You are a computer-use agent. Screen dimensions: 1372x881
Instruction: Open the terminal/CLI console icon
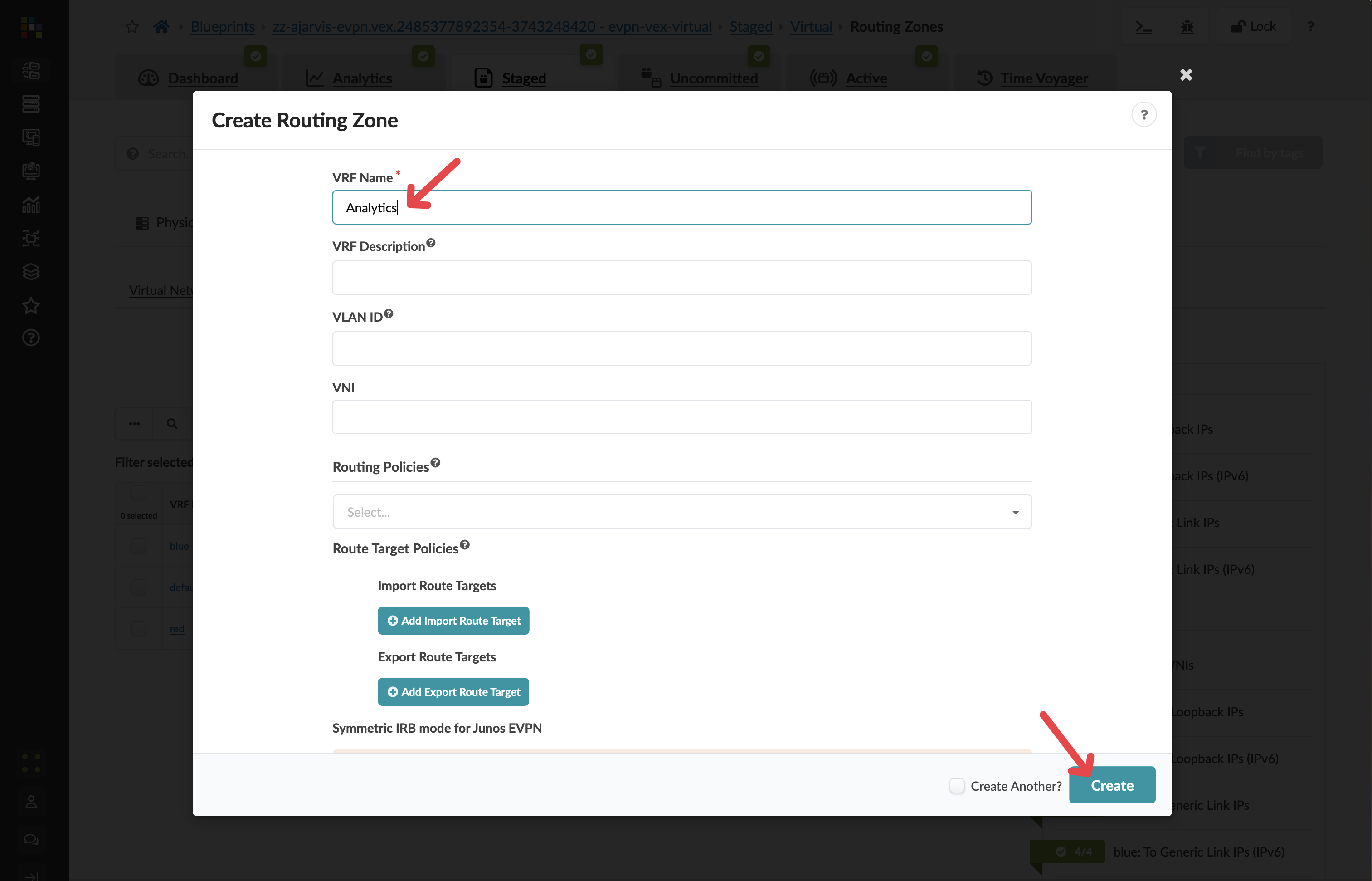tap(1144, 26)
